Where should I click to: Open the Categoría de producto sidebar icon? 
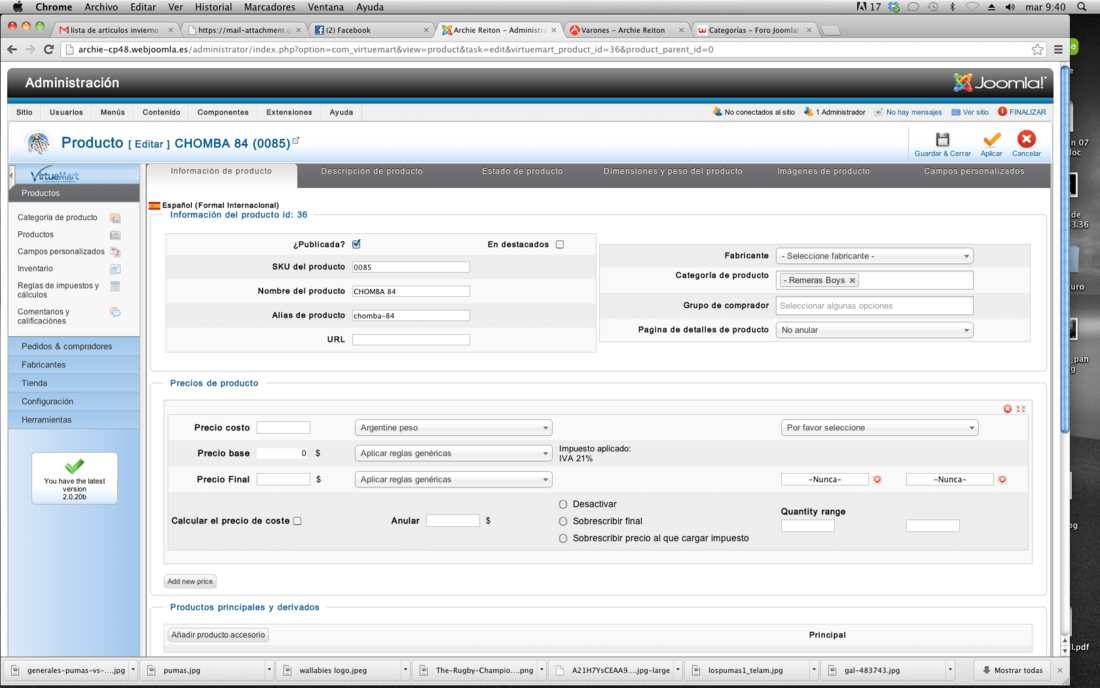click(115, 218)
